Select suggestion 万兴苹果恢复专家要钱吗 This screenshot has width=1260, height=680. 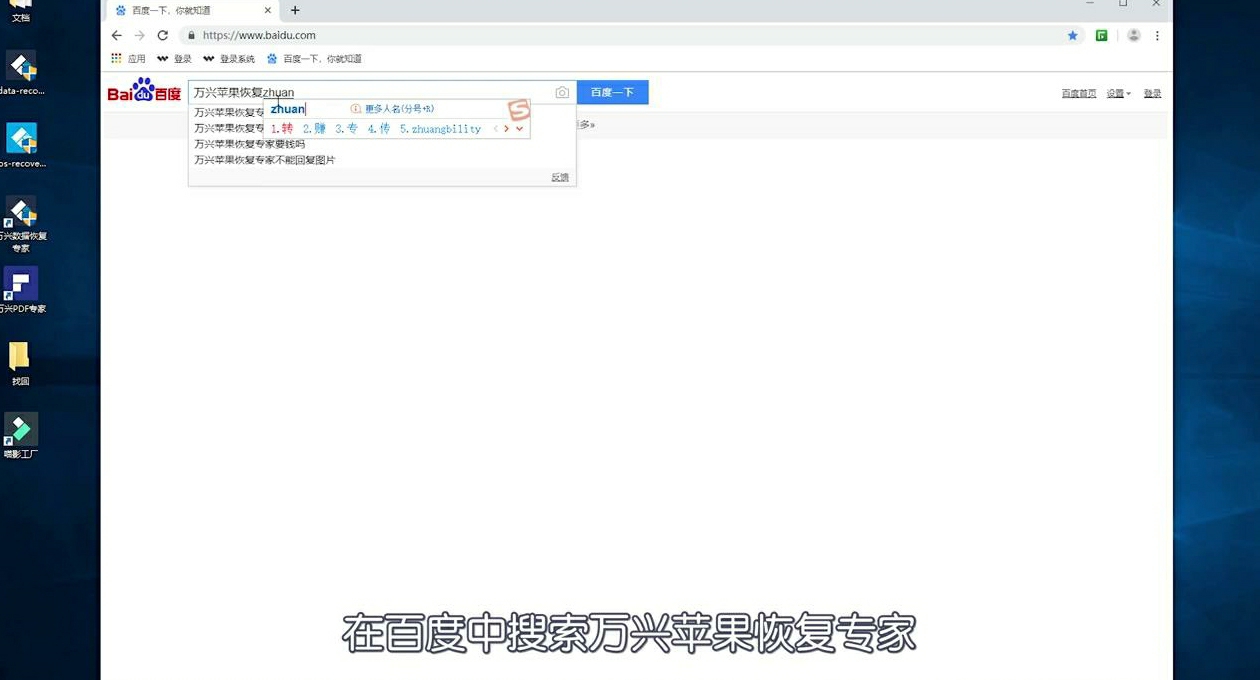click(x=249, y=144)
